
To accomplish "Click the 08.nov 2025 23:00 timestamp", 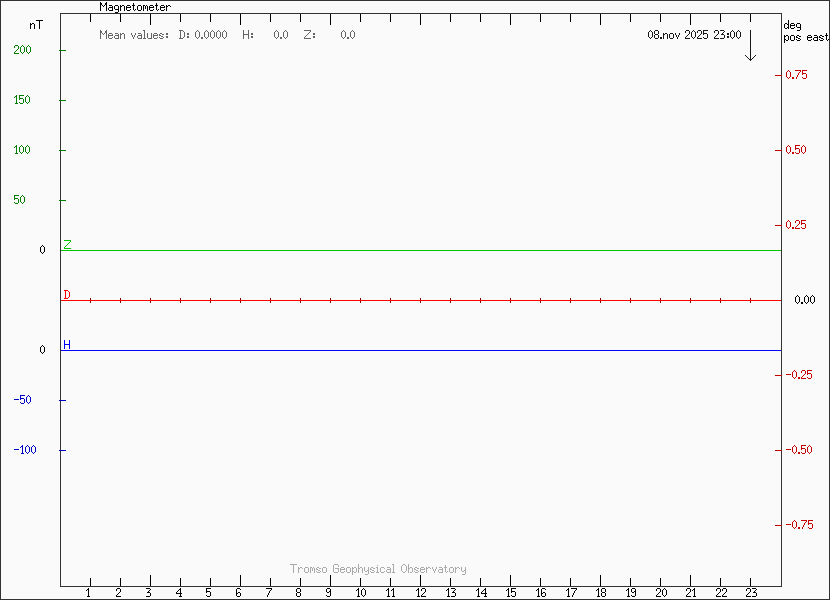I will point(694,35).
